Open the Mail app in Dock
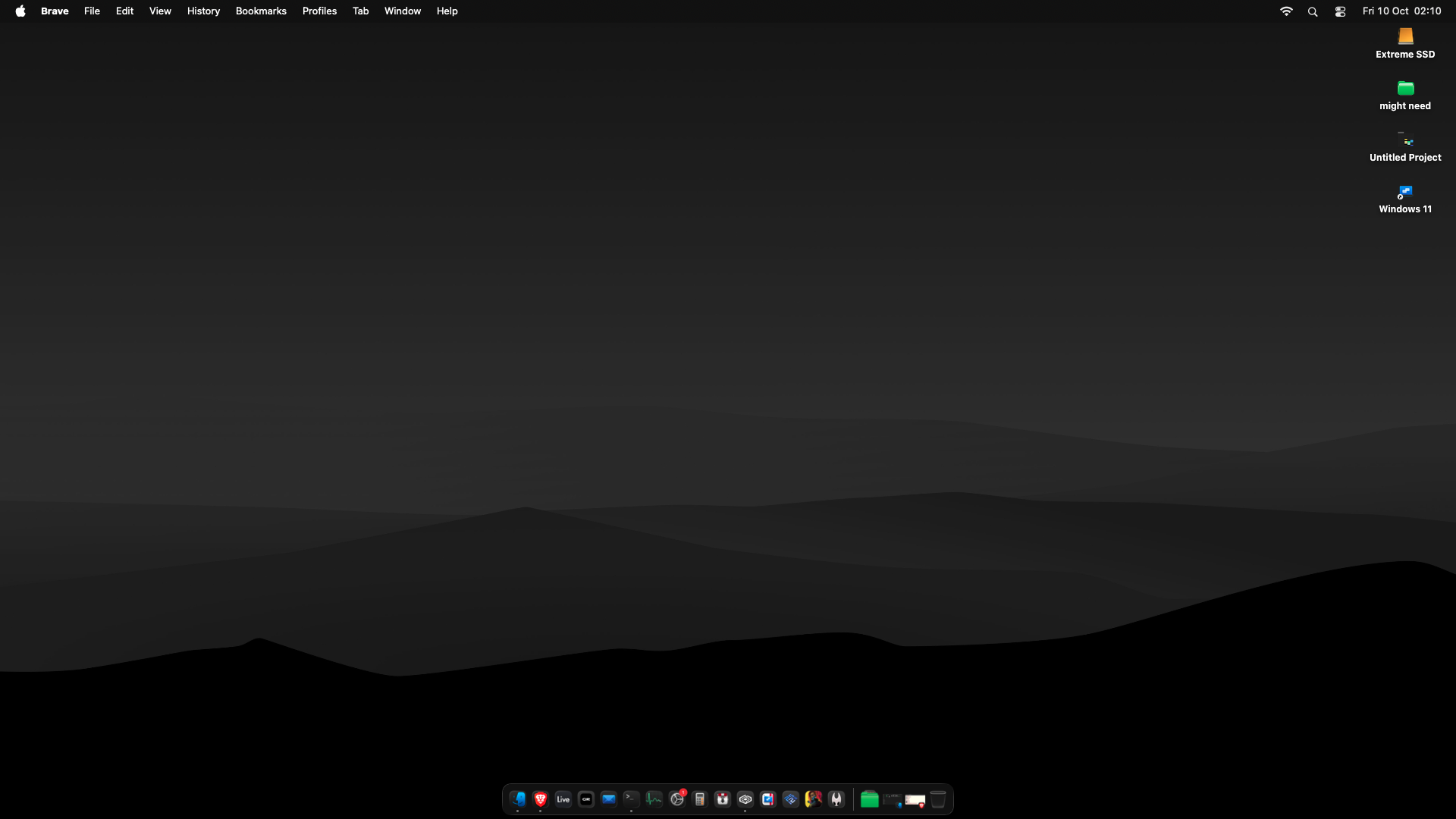Screen dimensions: 1456x819 609,799
